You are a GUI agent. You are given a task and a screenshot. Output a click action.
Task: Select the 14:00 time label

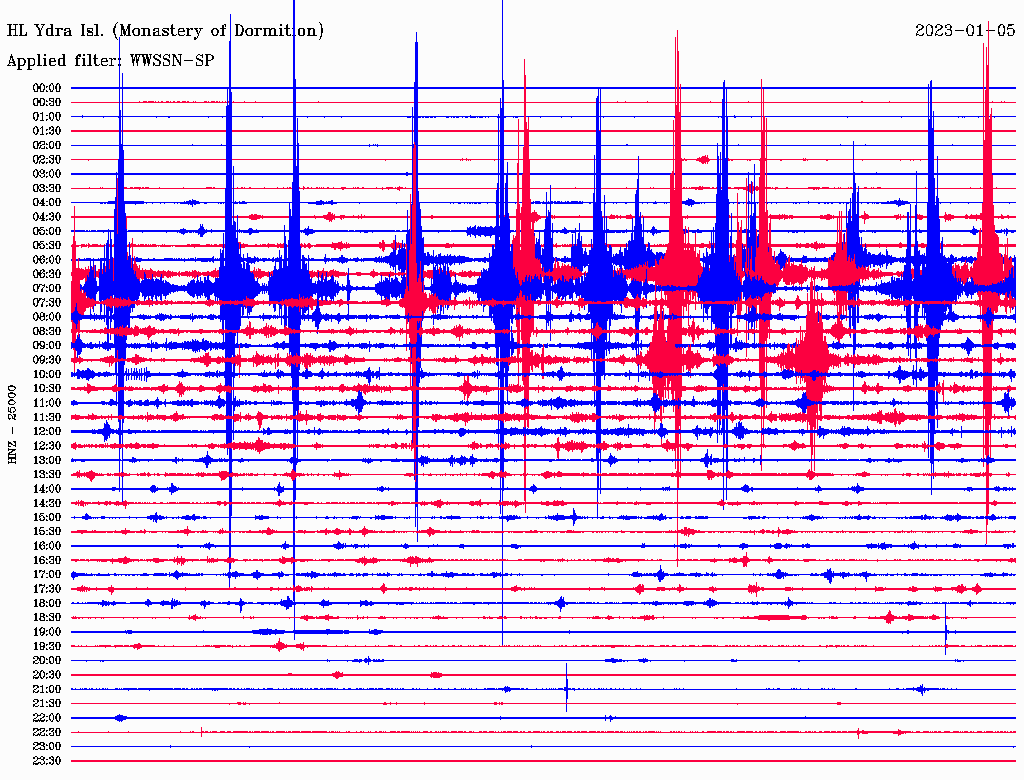[x=47, y=489]
